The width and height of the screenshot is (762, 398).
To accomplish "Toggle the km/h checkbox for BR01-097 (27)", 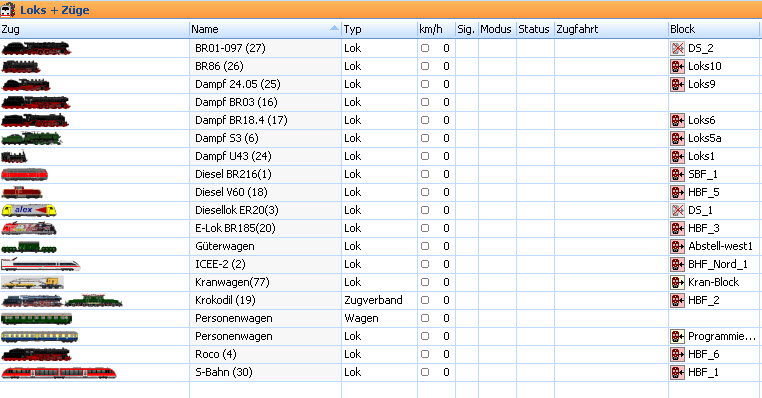I will point(425,48).
